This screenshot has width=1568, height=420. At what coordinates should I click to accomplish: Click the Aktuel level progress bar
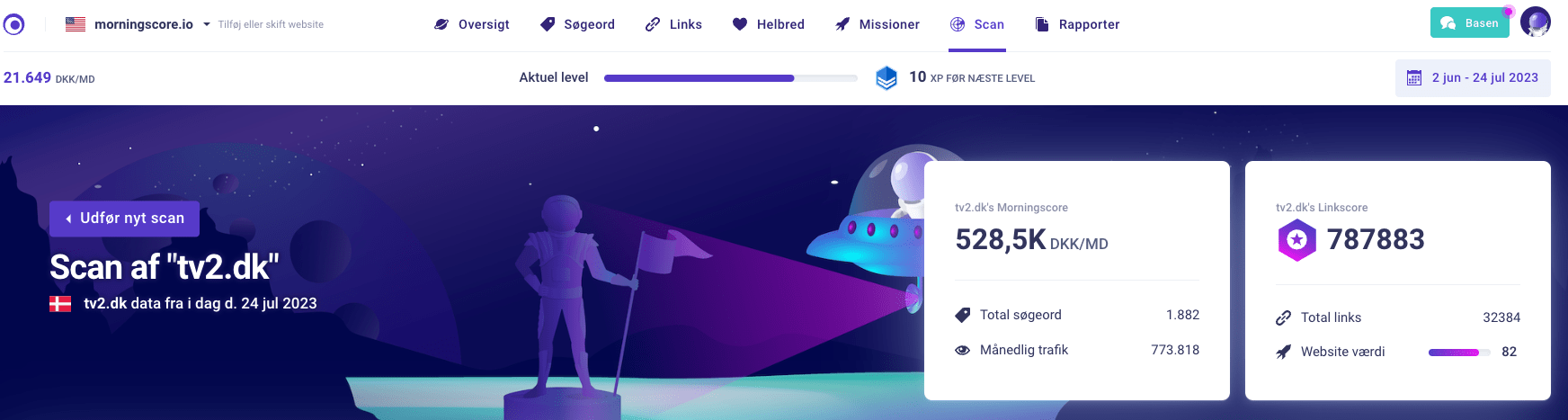731,78
